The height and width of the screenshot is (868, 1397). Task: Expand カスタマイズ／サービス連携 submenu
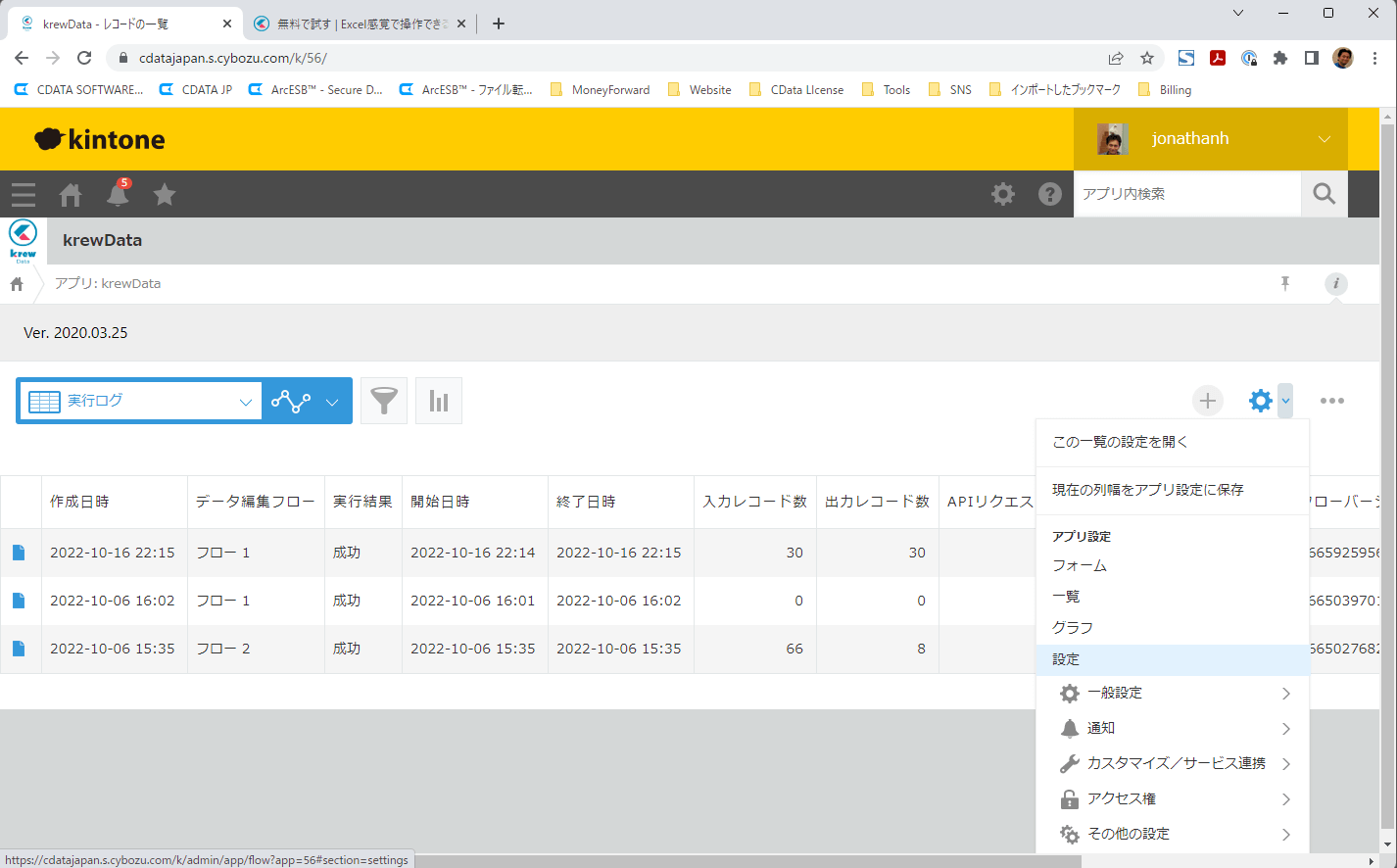[1173, 764]
